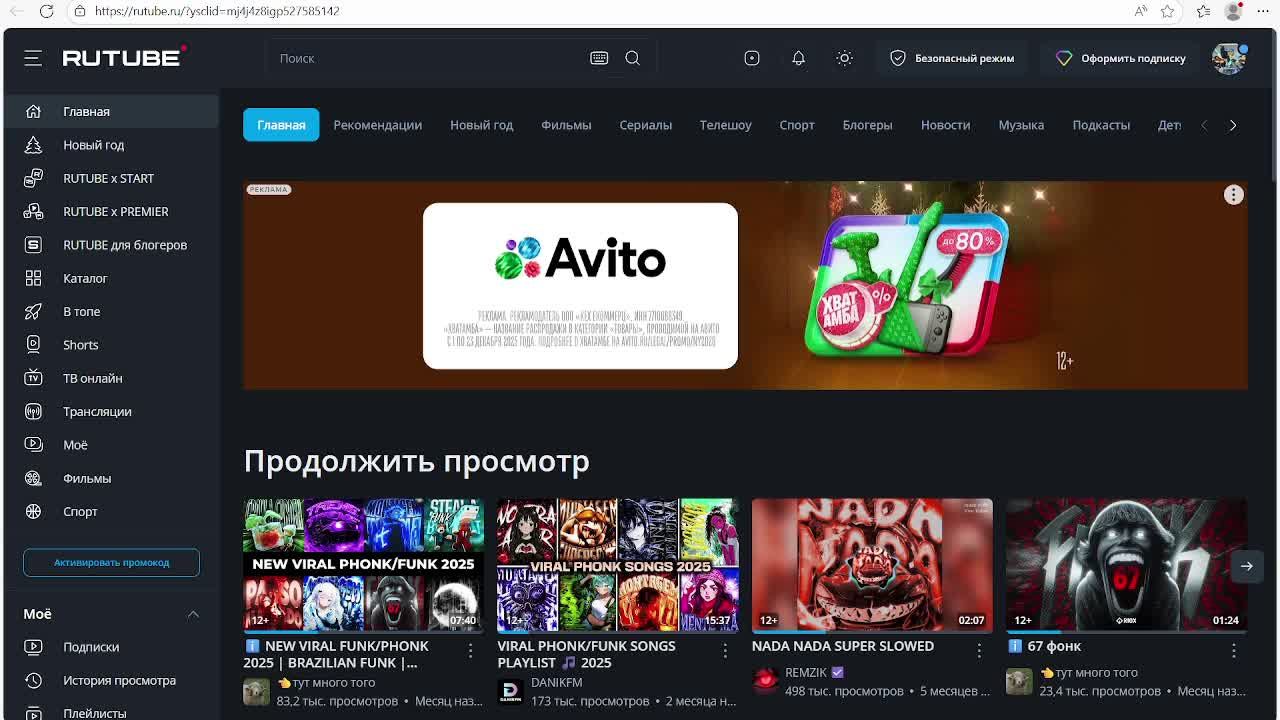The width and height of the screenshot is (1280, 720).
Task: Open RUTUBE x START in sidebar
Action: 110,178
